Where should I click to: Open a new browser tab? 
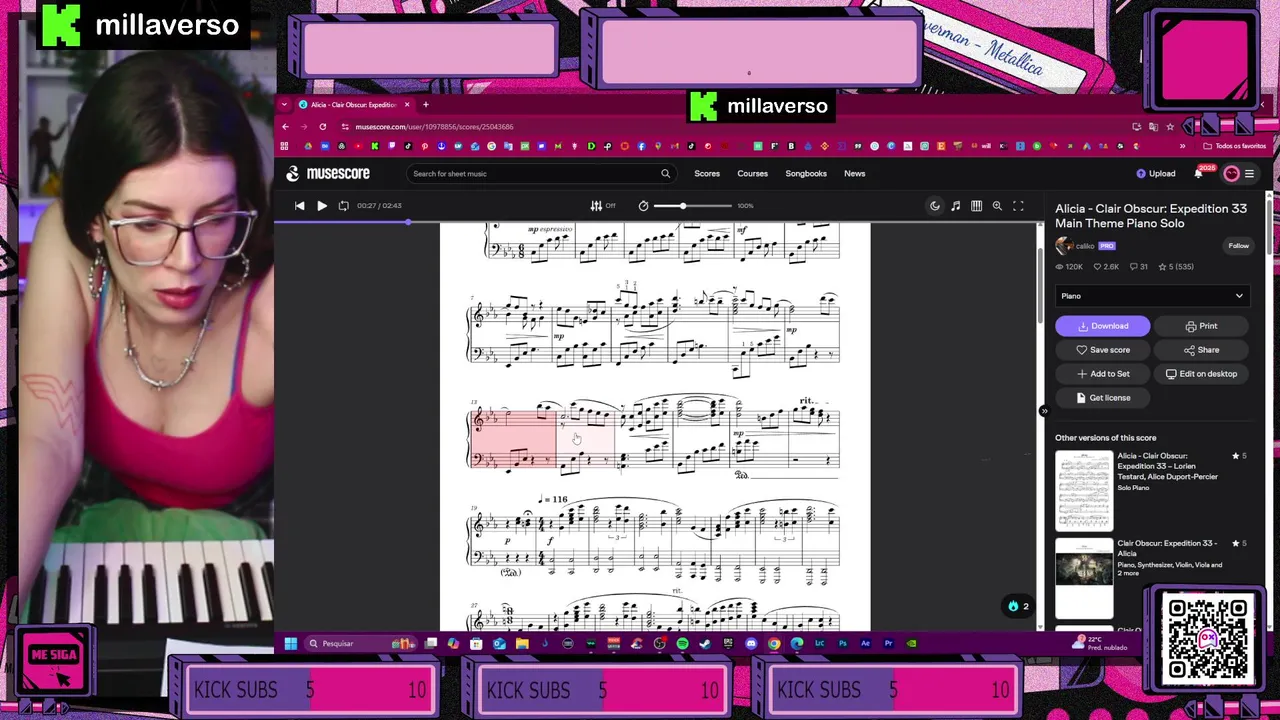[x=425, y=105]
